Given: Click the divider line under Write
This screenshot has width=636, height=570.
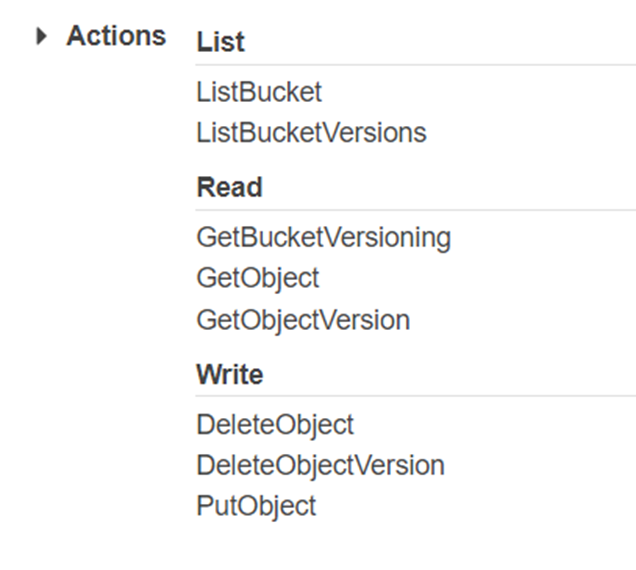Looking at the screenshot, I should coord(415,397).
